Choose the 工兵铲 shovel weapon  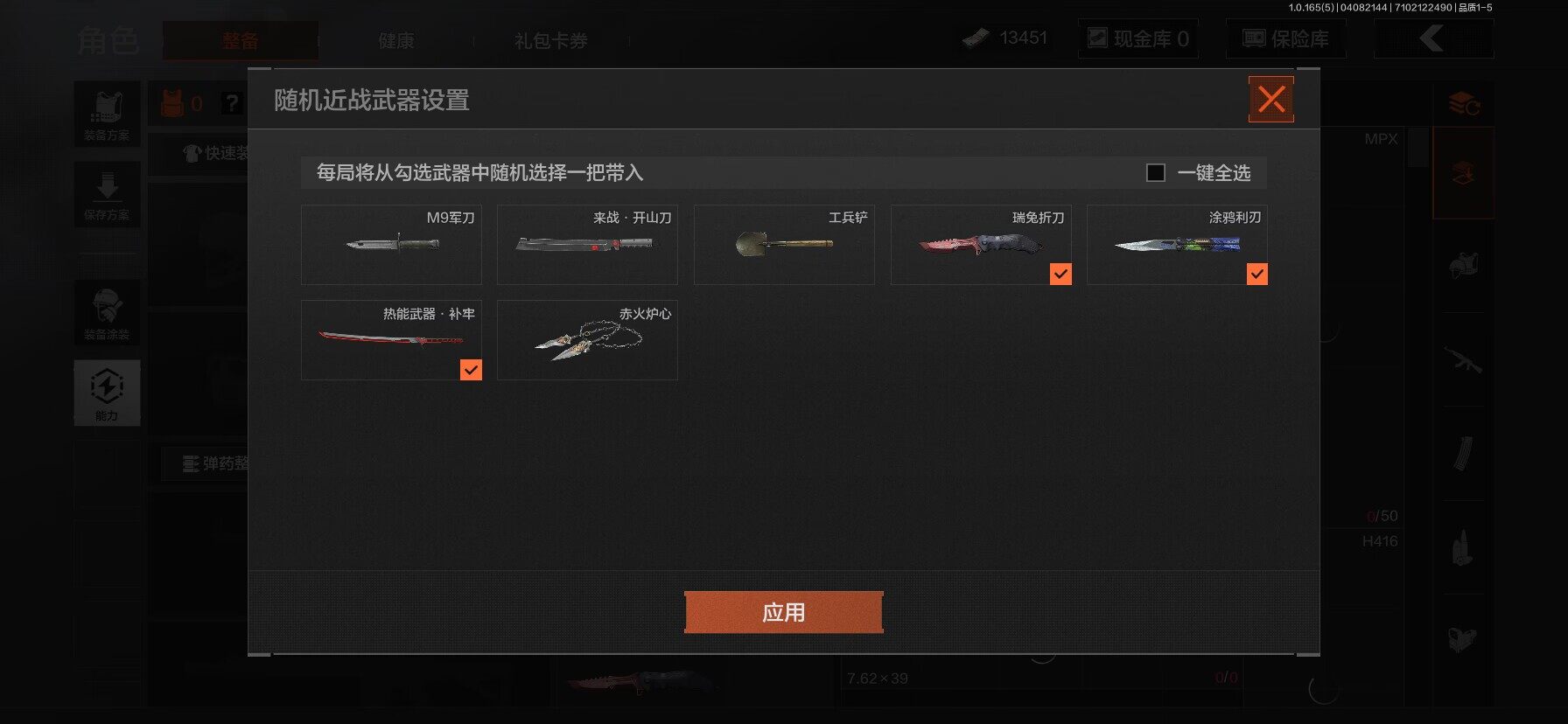click(784, 245)
